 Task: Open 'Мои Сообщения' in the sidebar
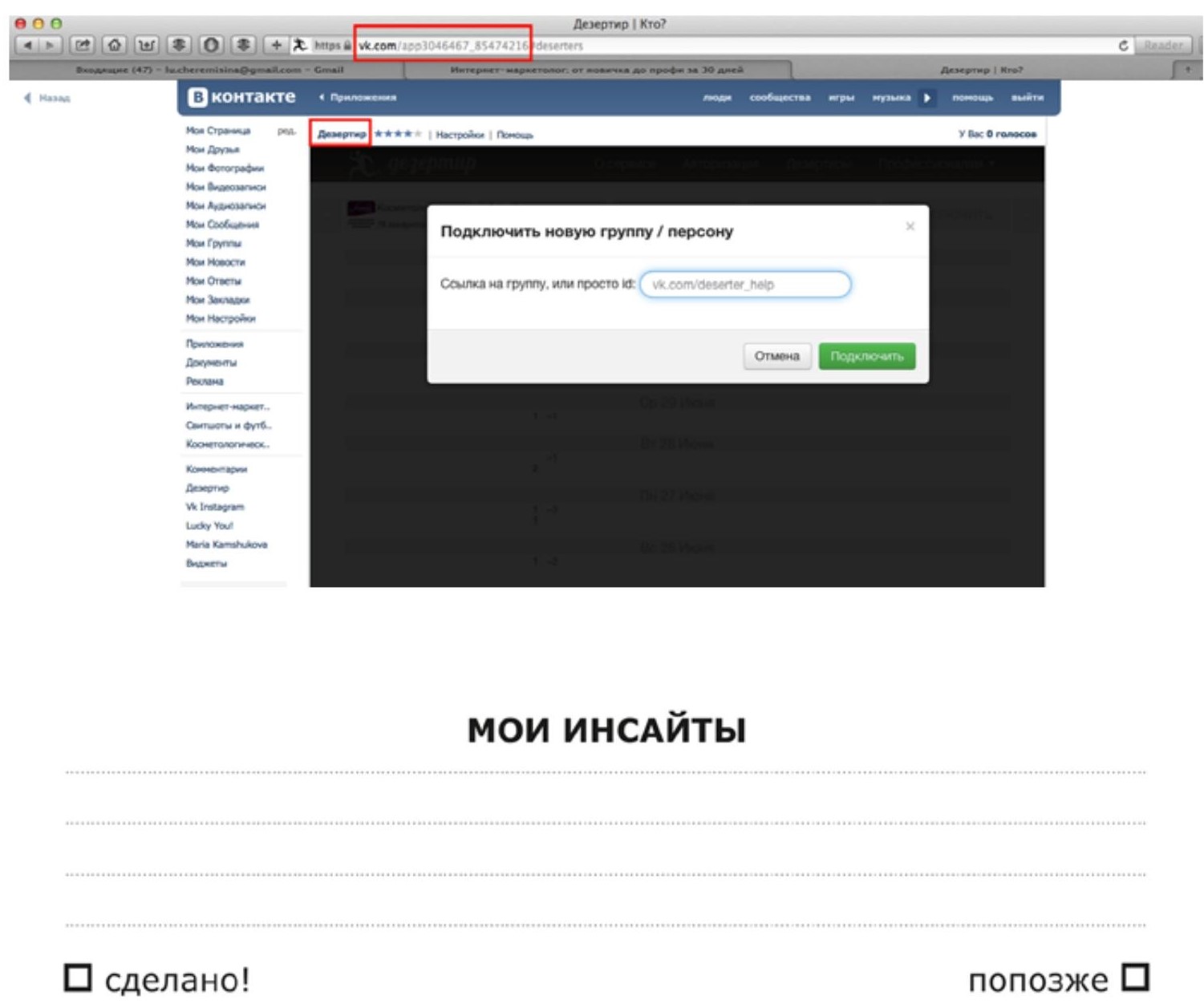222,225
